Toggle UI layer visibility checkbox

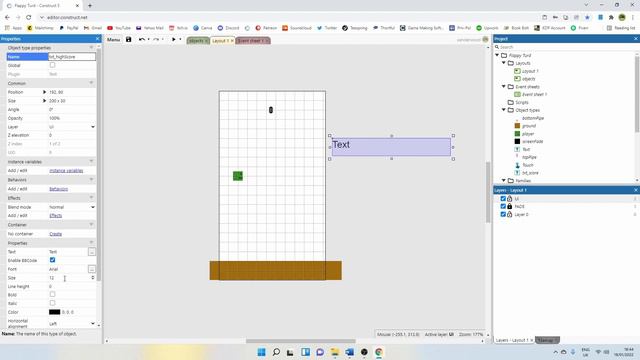(x=503, y=199)
